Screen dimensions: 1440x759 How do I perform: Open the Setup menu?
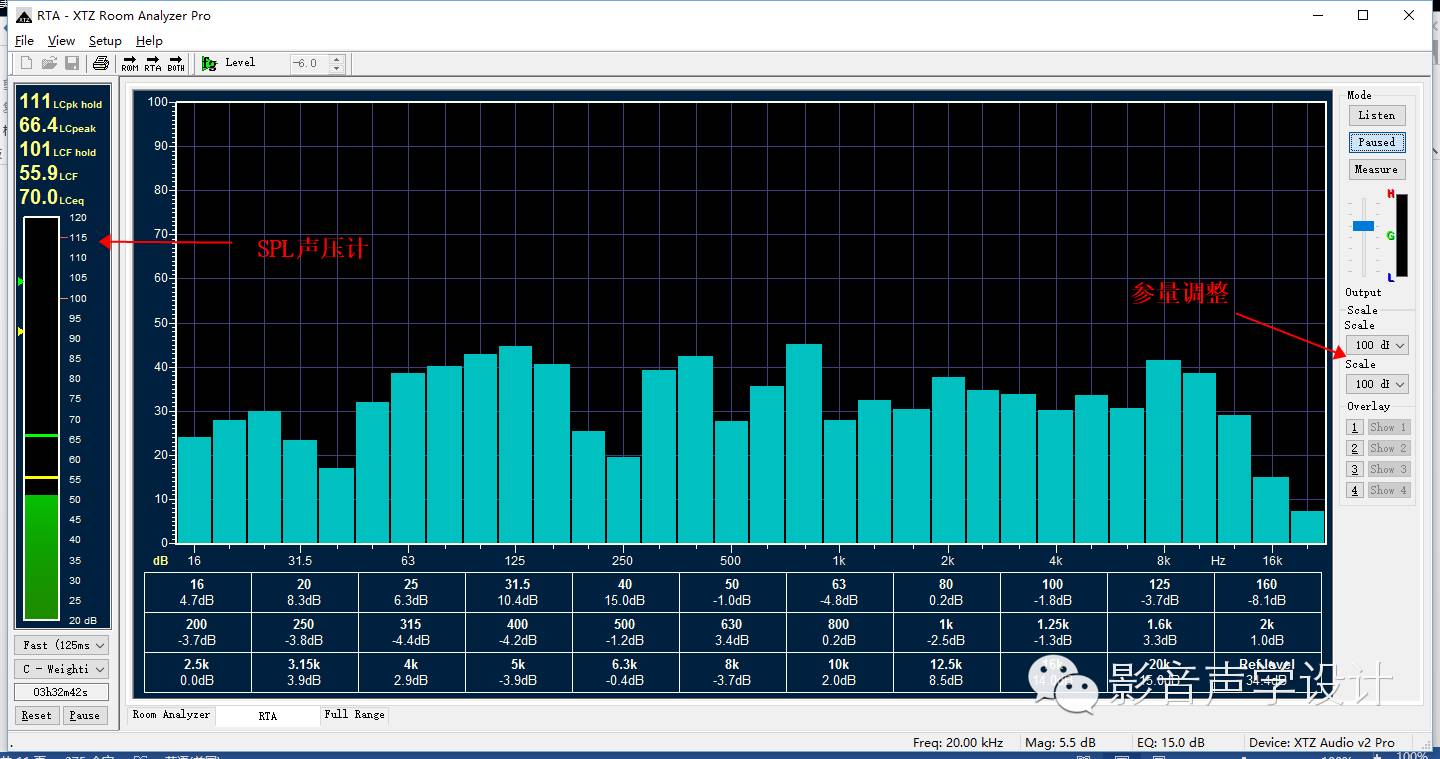coord(105,41)
